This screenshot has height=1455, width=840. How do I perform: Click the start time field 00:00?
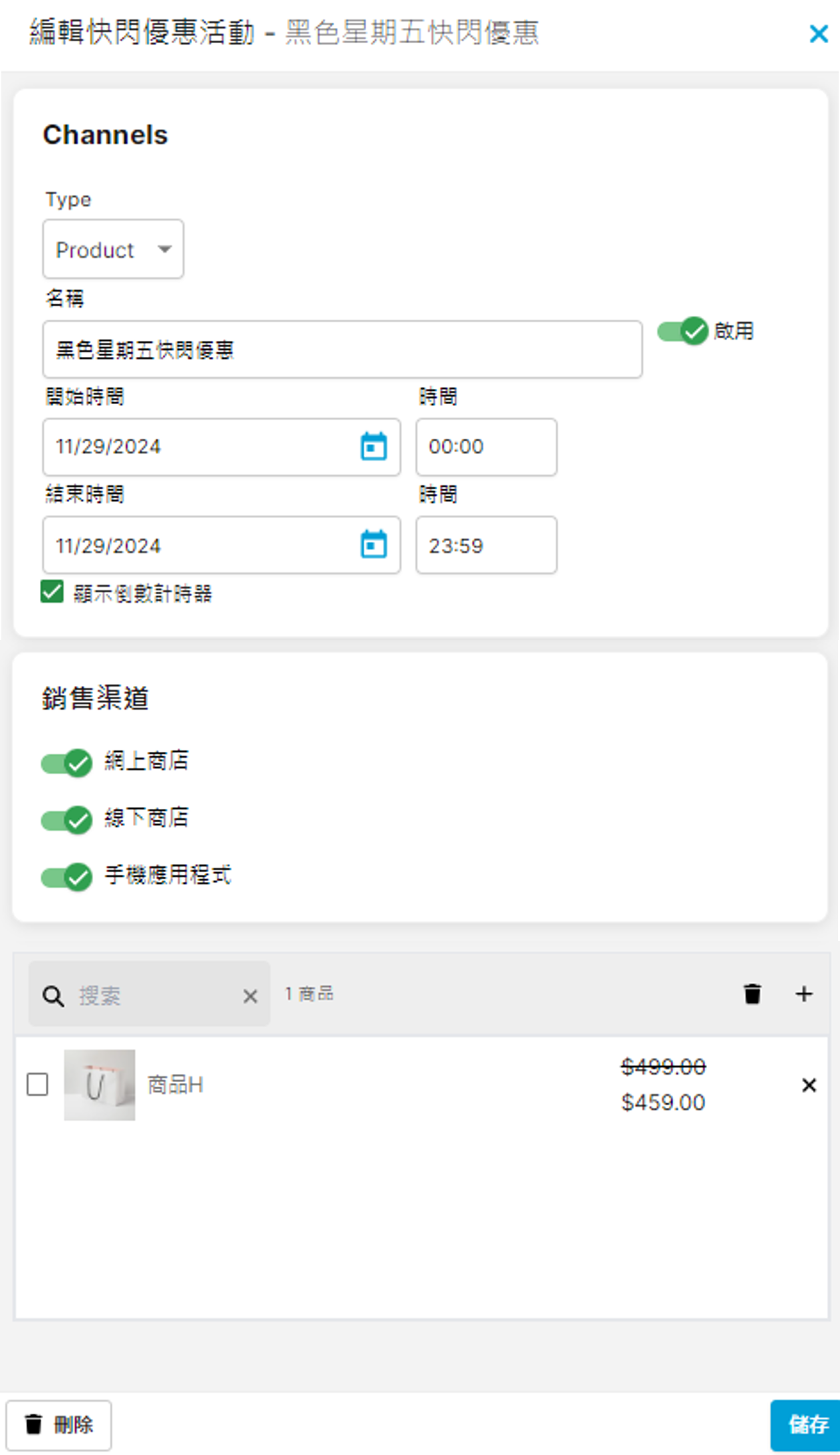point(486,447)
